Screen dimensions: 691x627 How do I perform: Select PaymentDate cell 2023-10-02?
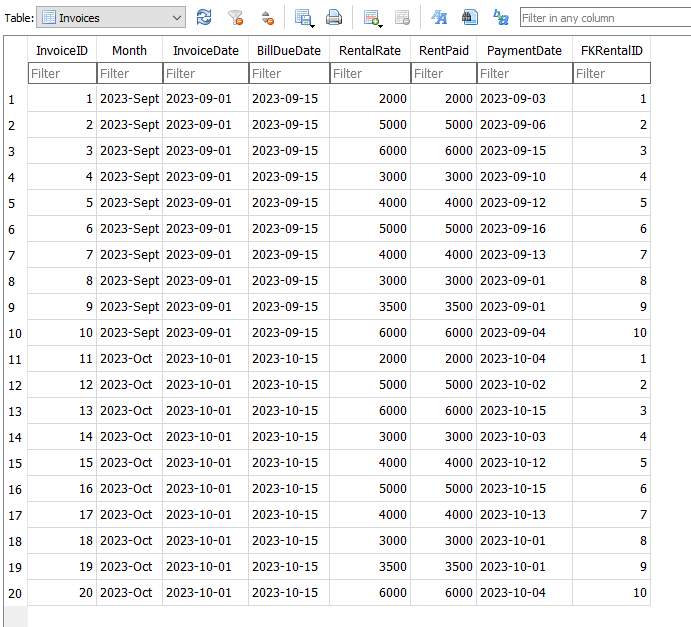[x=524, y=385]
